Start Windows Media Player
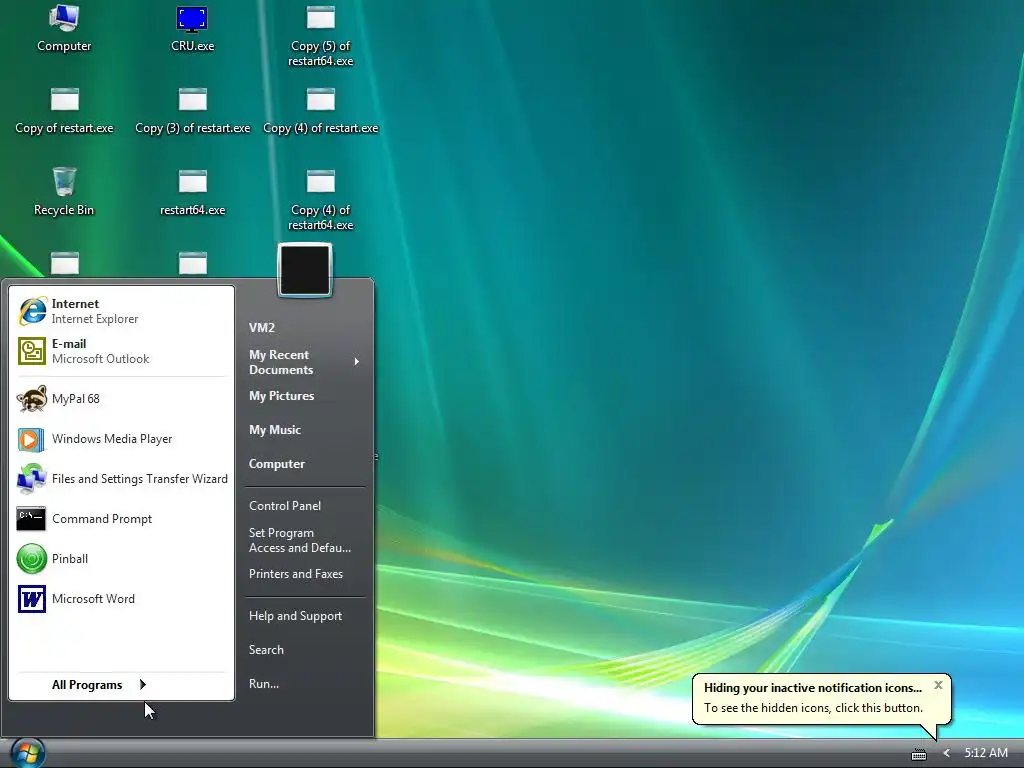 click(122, 439)
